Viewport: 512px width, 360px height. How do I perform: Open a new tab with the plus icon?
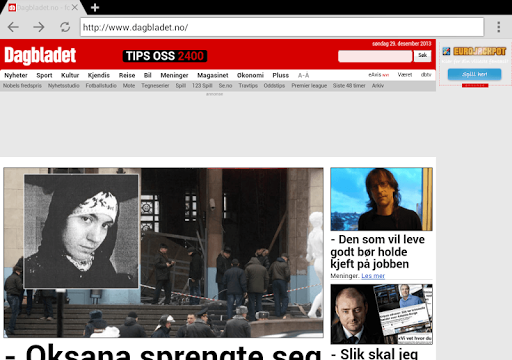click(x=95, y=7)
